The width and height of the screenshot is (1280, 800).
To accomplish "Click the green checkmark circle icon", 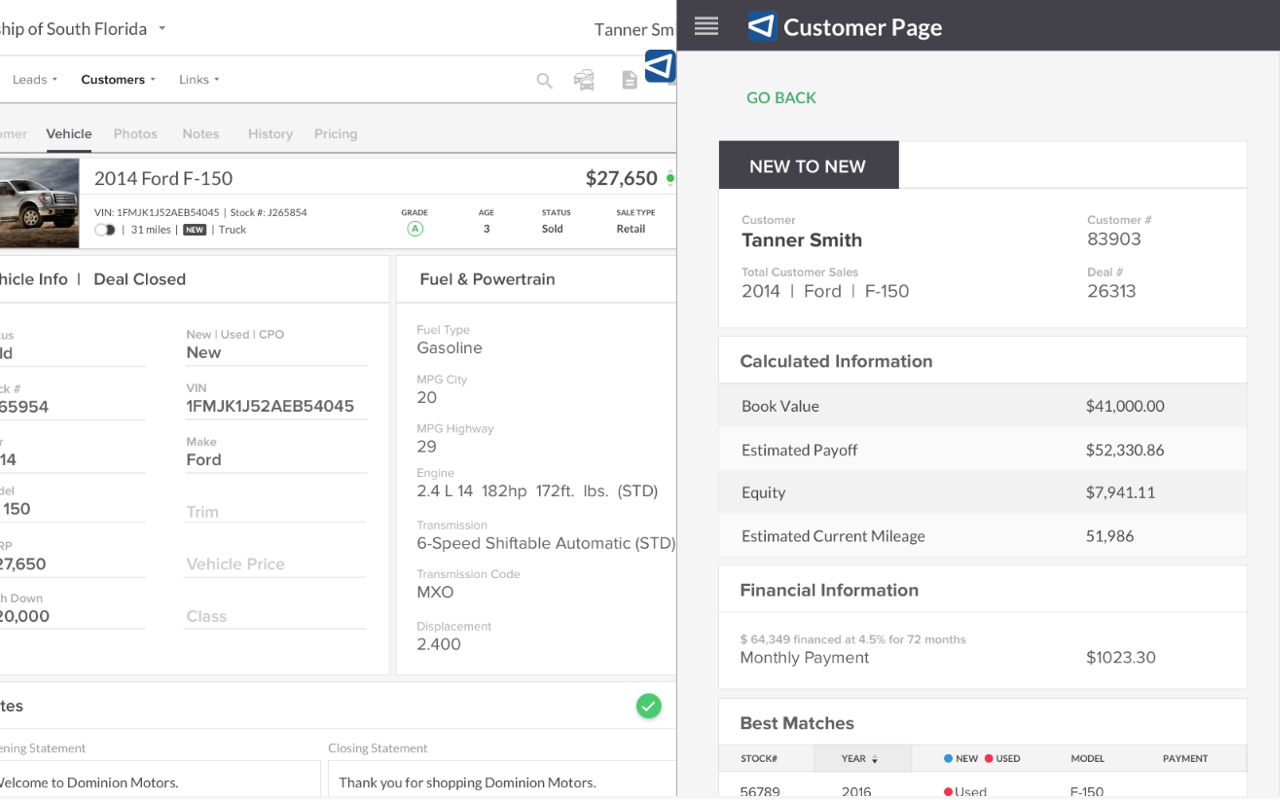I will point(648,706).
